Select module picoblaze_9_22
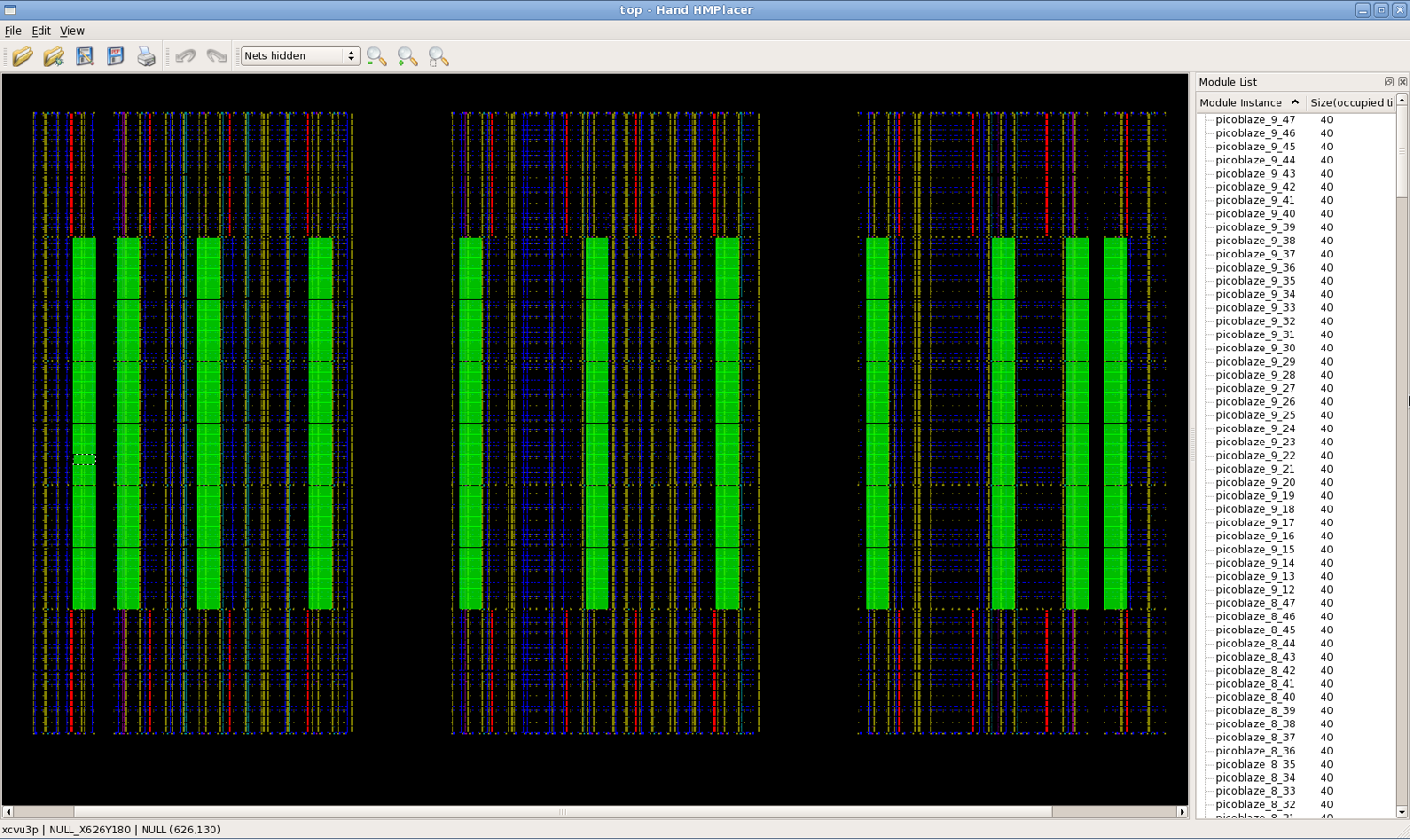 click(1255, 455)
